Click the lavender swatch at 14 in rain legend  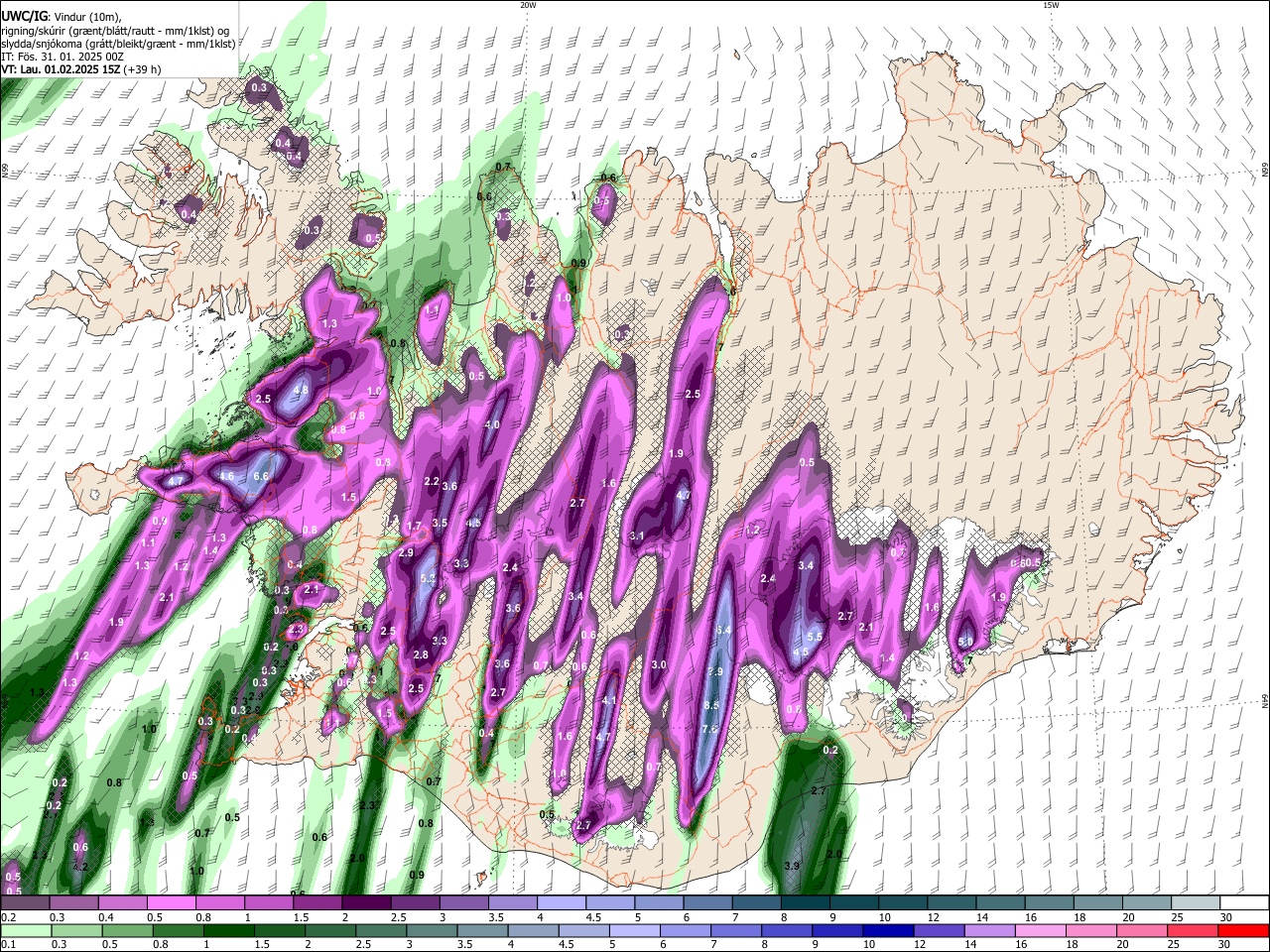pyautogui.click(x=989, y=930)
